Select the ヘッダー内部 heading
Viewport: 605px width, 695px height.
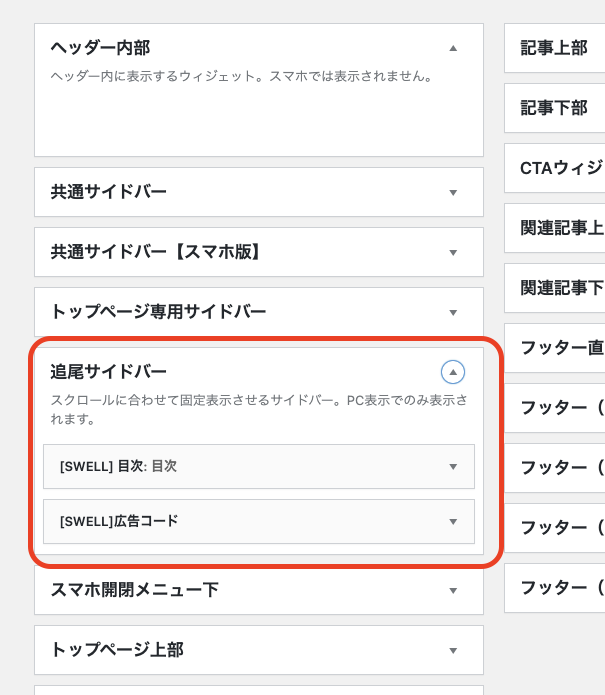tap(100, 48)
